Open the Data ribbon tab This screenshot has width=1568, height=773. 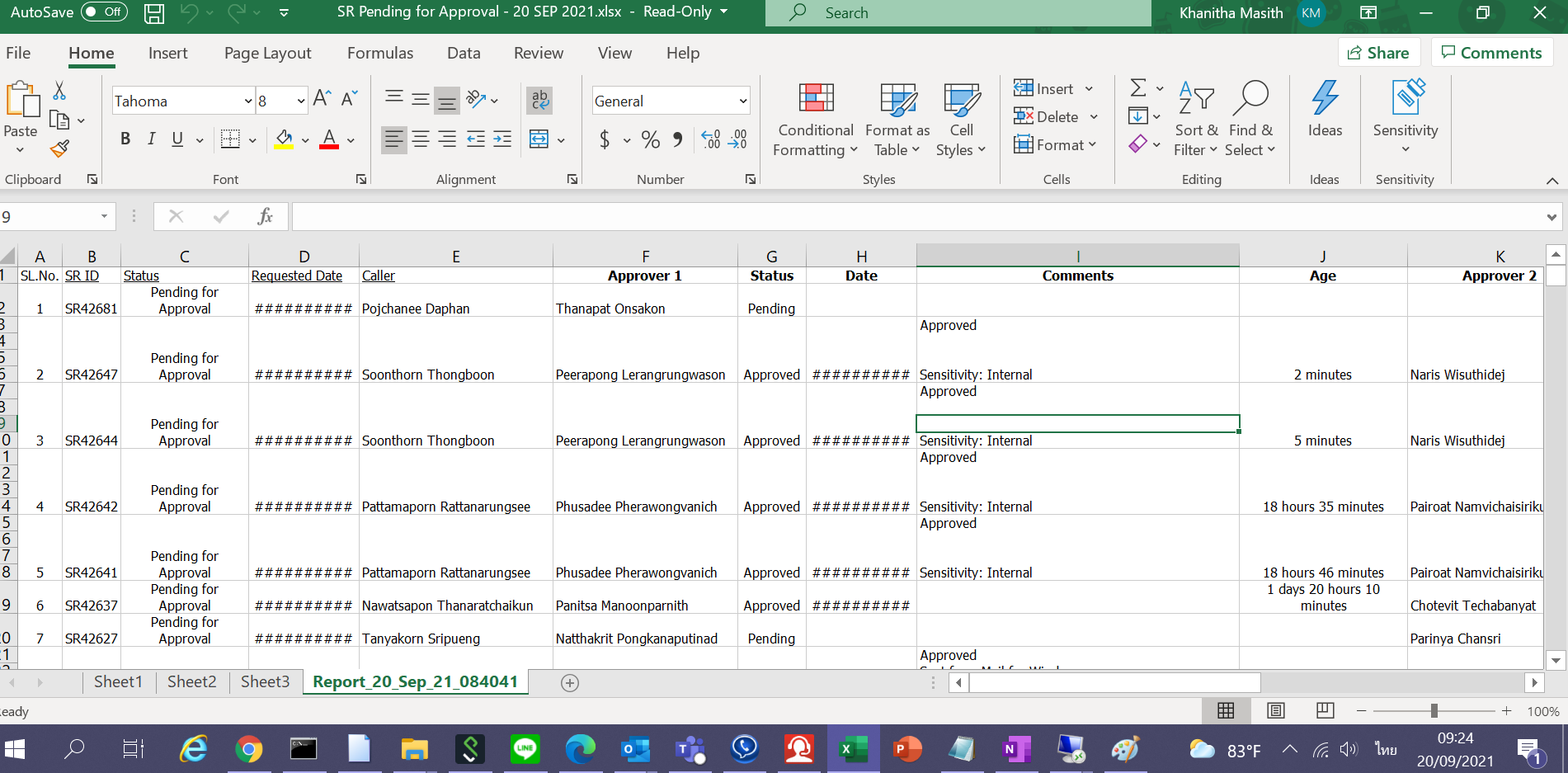[x=464, y=53]
